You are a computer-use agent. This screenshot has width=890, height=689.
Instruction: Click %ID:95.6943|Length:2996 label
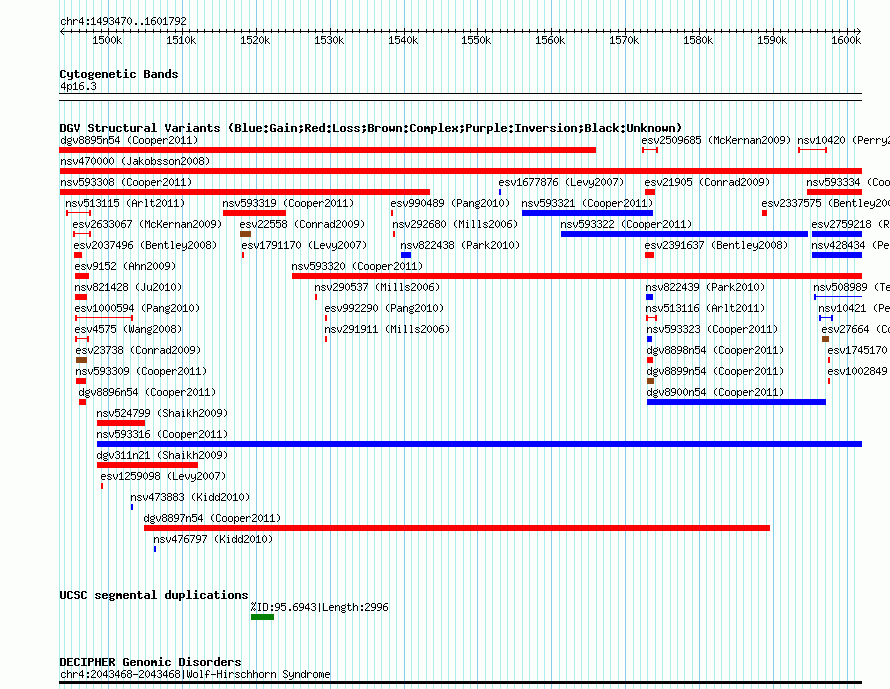pyautogui.click(x=320, y=607)
